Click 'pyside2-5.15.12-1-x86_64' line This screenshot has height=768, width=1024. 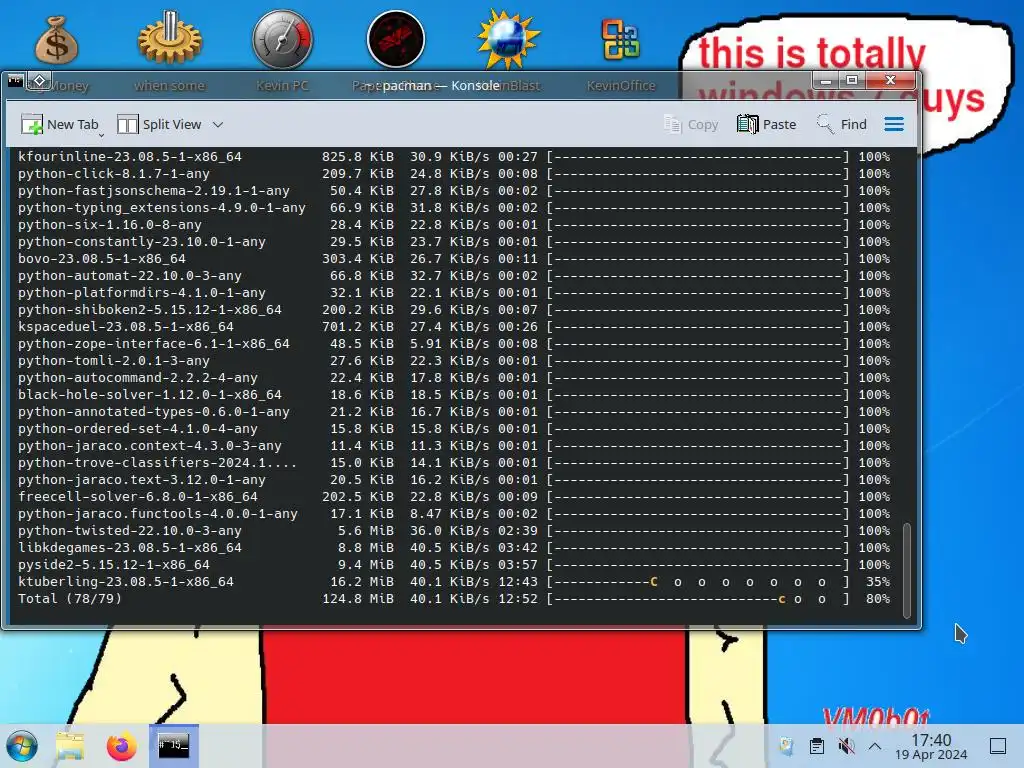(x=114, y=565)
